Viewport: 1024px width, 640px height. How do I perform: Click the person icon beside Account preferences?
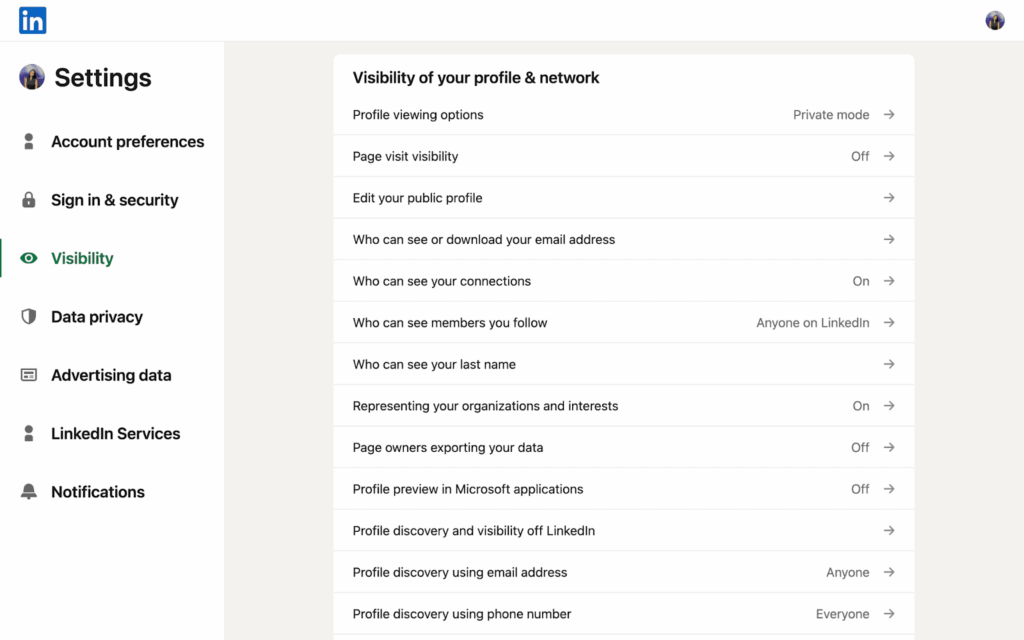tap(29, 142)
